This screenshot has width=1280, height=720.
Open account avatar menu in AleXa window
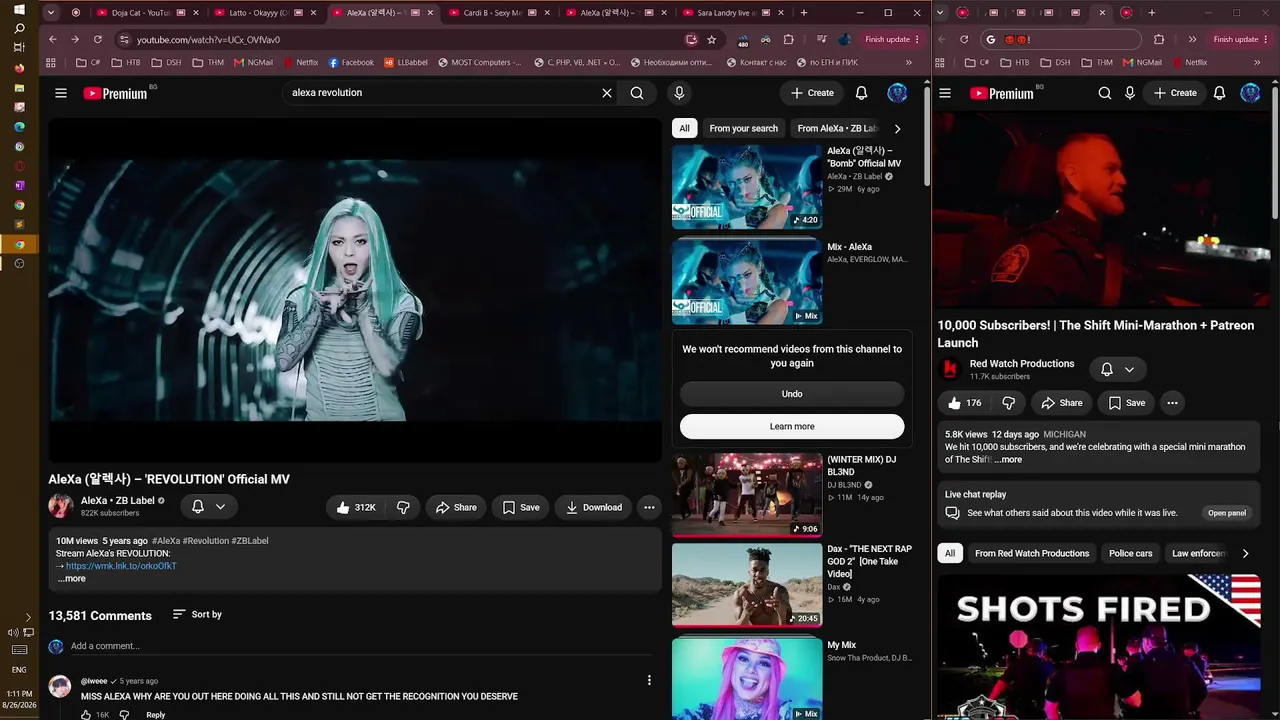897,93
